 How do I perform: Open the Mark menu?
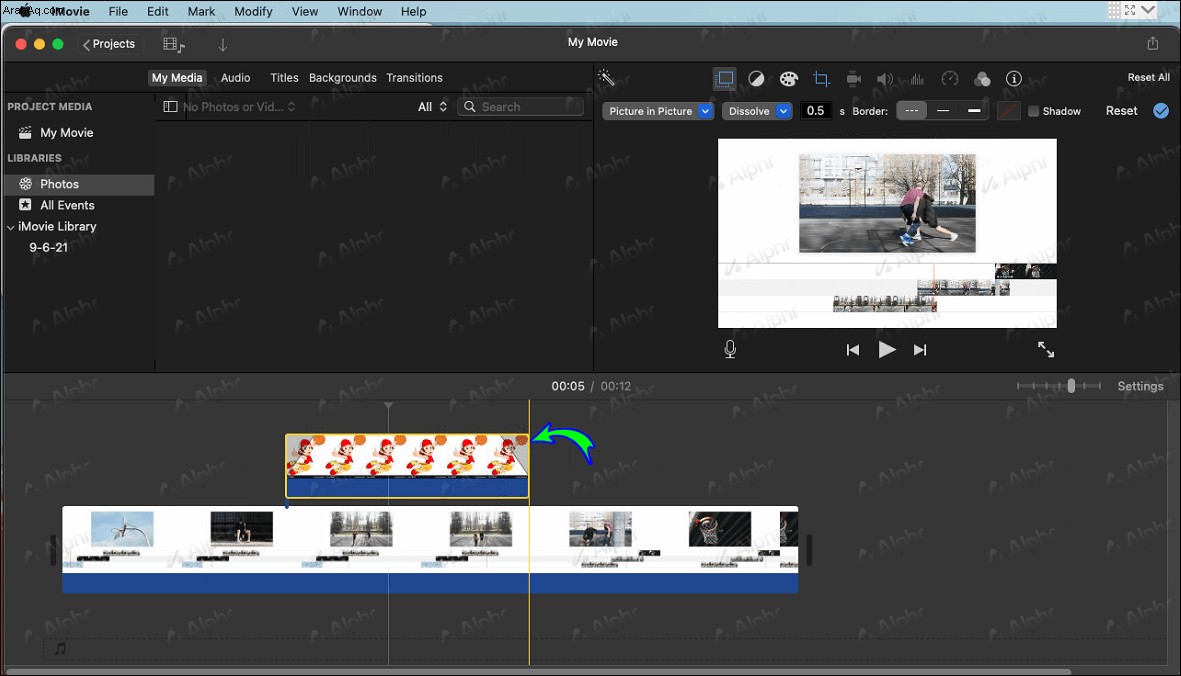(x=201, y=11)
